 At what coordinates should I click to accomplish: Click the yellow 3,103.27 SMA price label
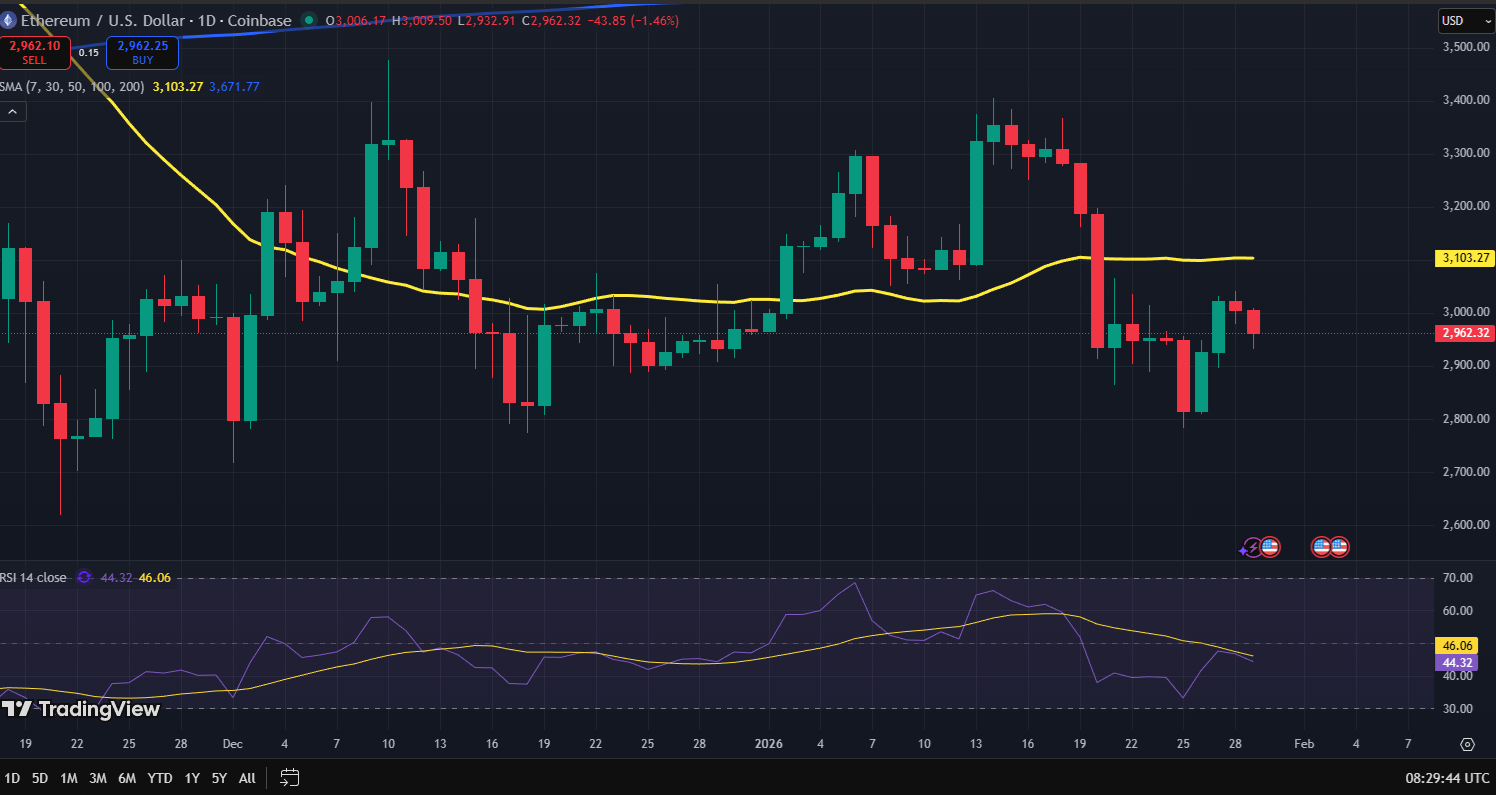pos(1465,258)
